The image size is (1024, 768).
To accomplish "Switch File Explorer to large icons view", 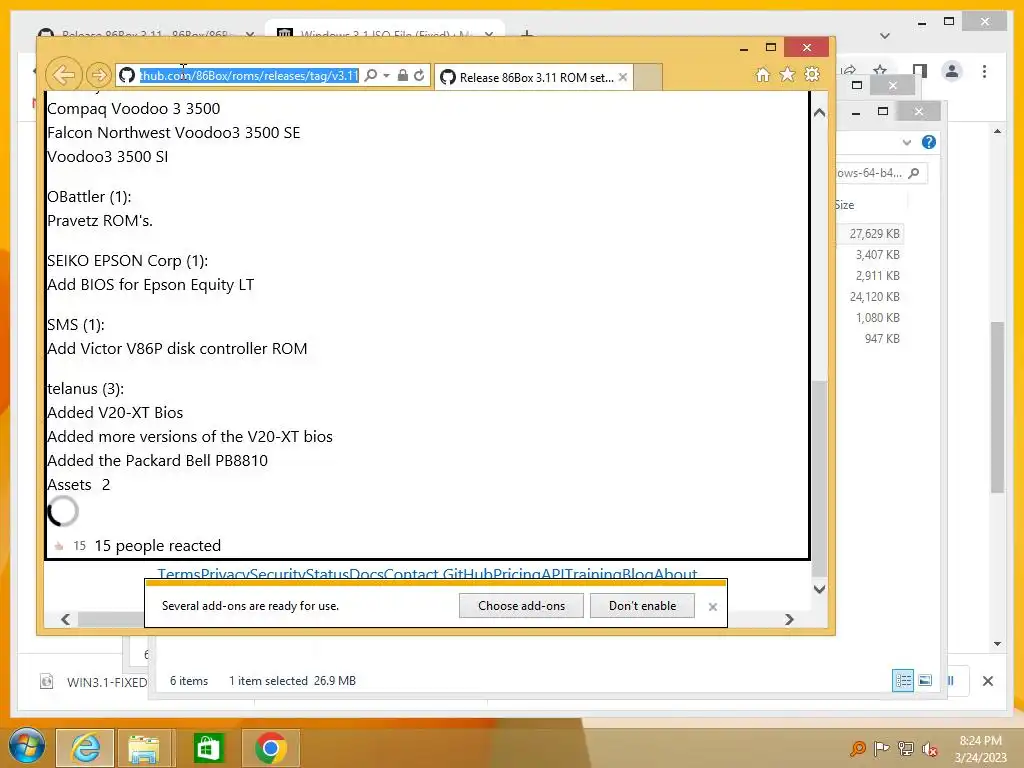I will tap(925, 680).
